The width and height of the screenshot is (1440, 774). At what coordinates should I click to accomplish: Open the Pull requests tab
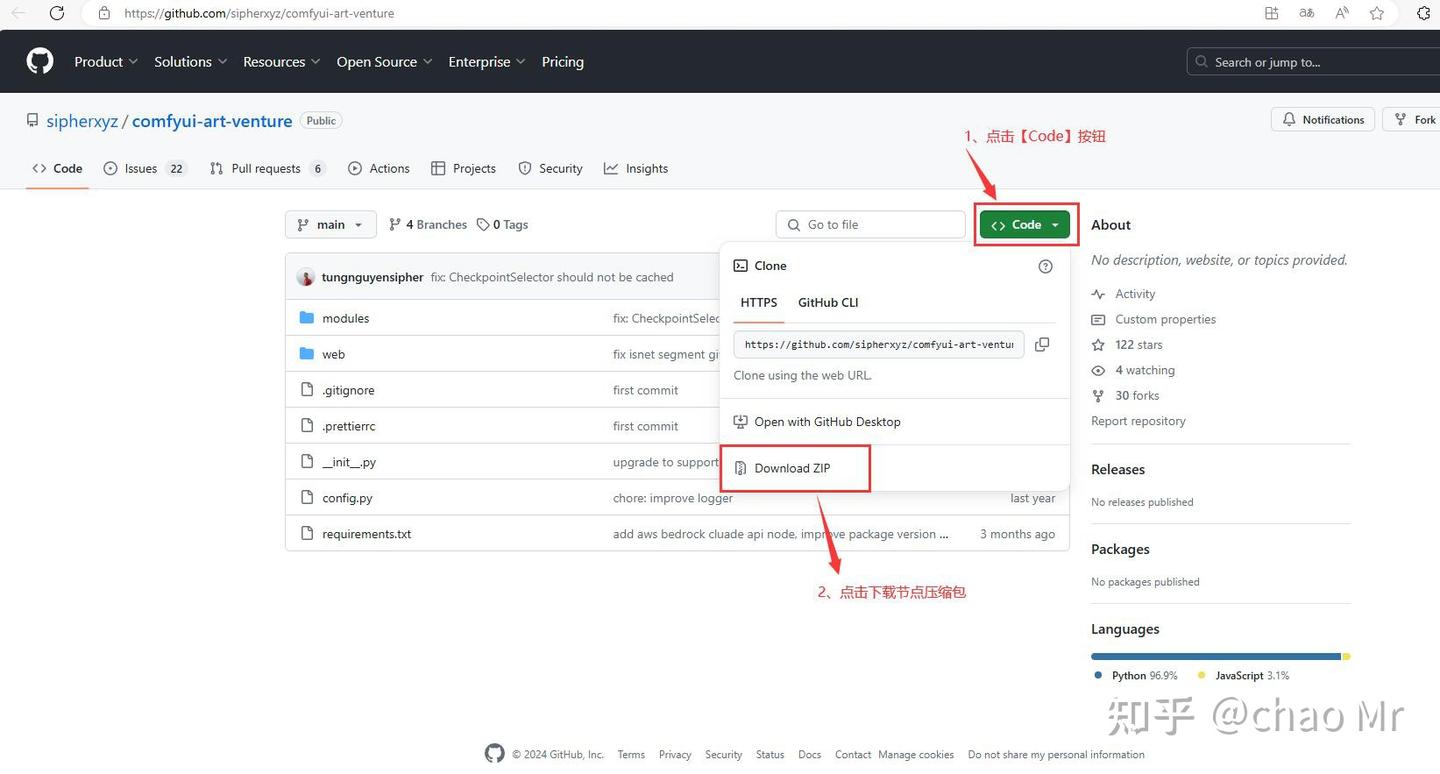tap(268, 169)
